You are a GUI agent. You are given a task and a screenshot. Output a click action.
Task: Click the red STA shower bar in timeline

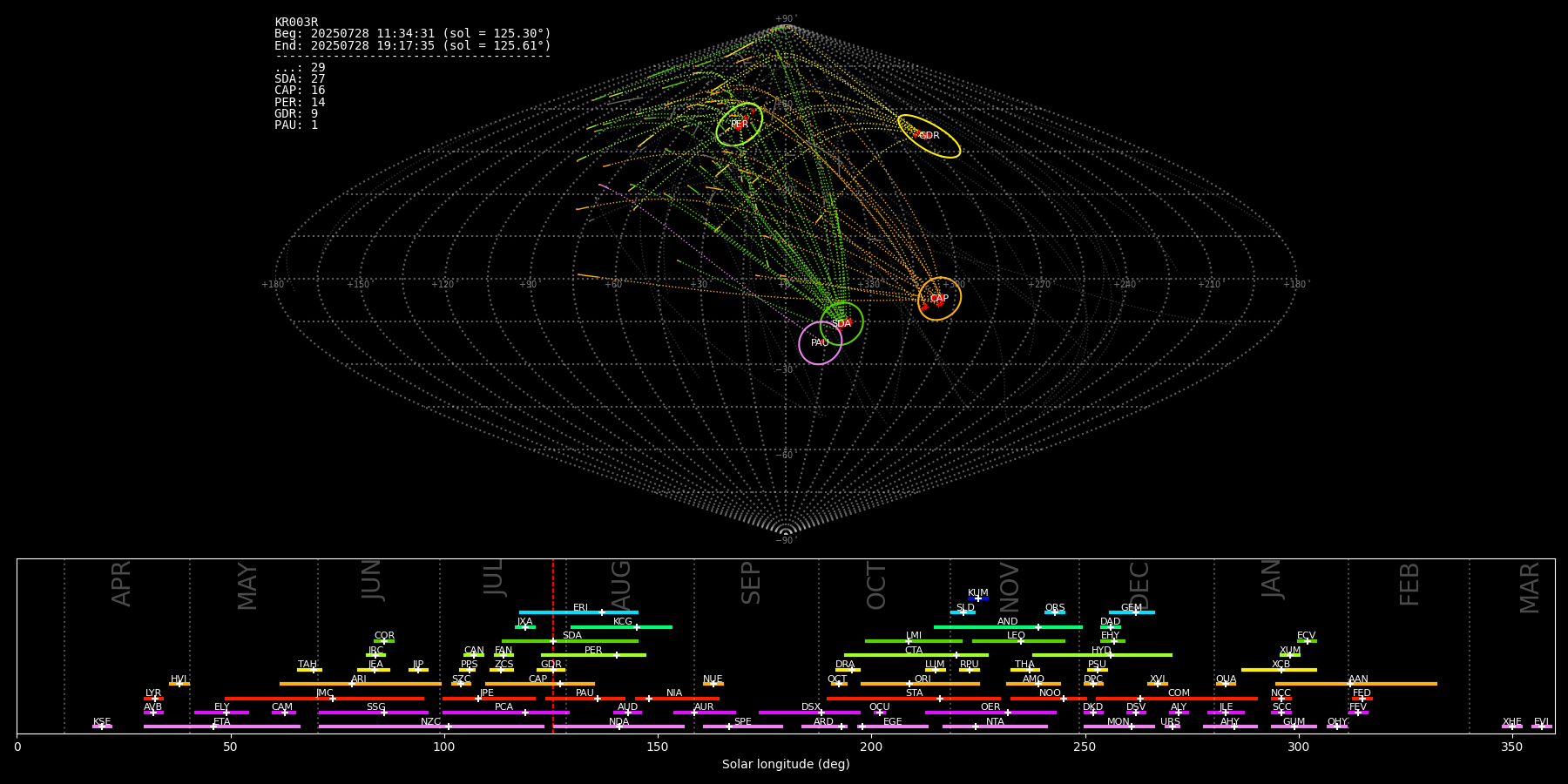914,699
